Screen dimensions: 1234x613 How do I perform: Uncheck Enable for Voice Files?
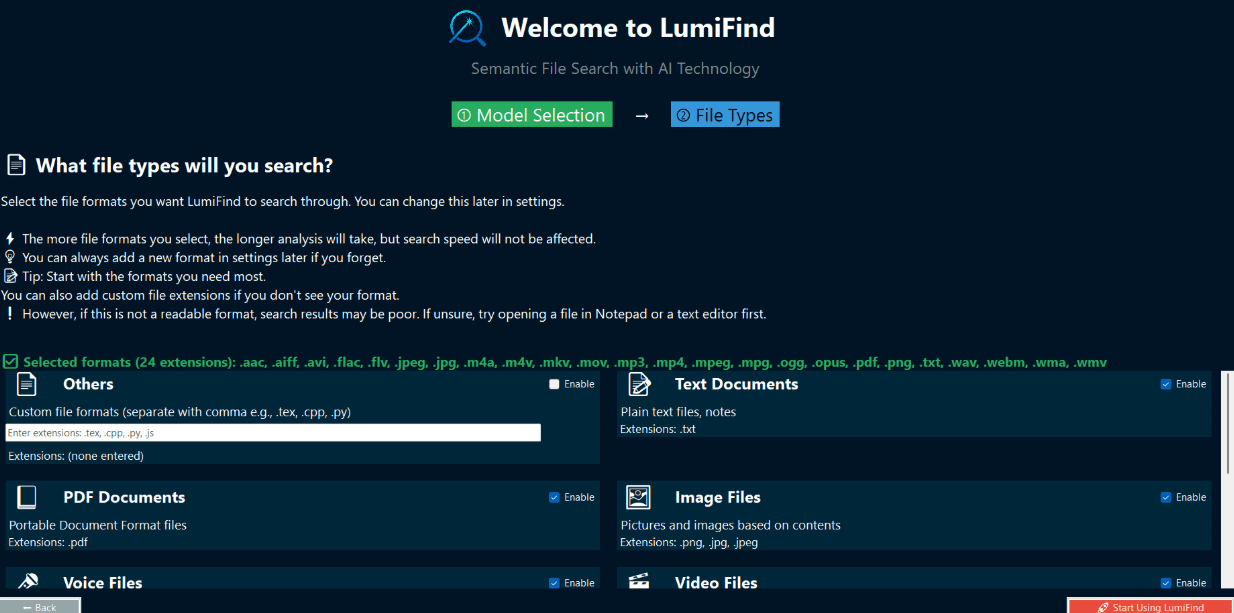pos(554,583)
